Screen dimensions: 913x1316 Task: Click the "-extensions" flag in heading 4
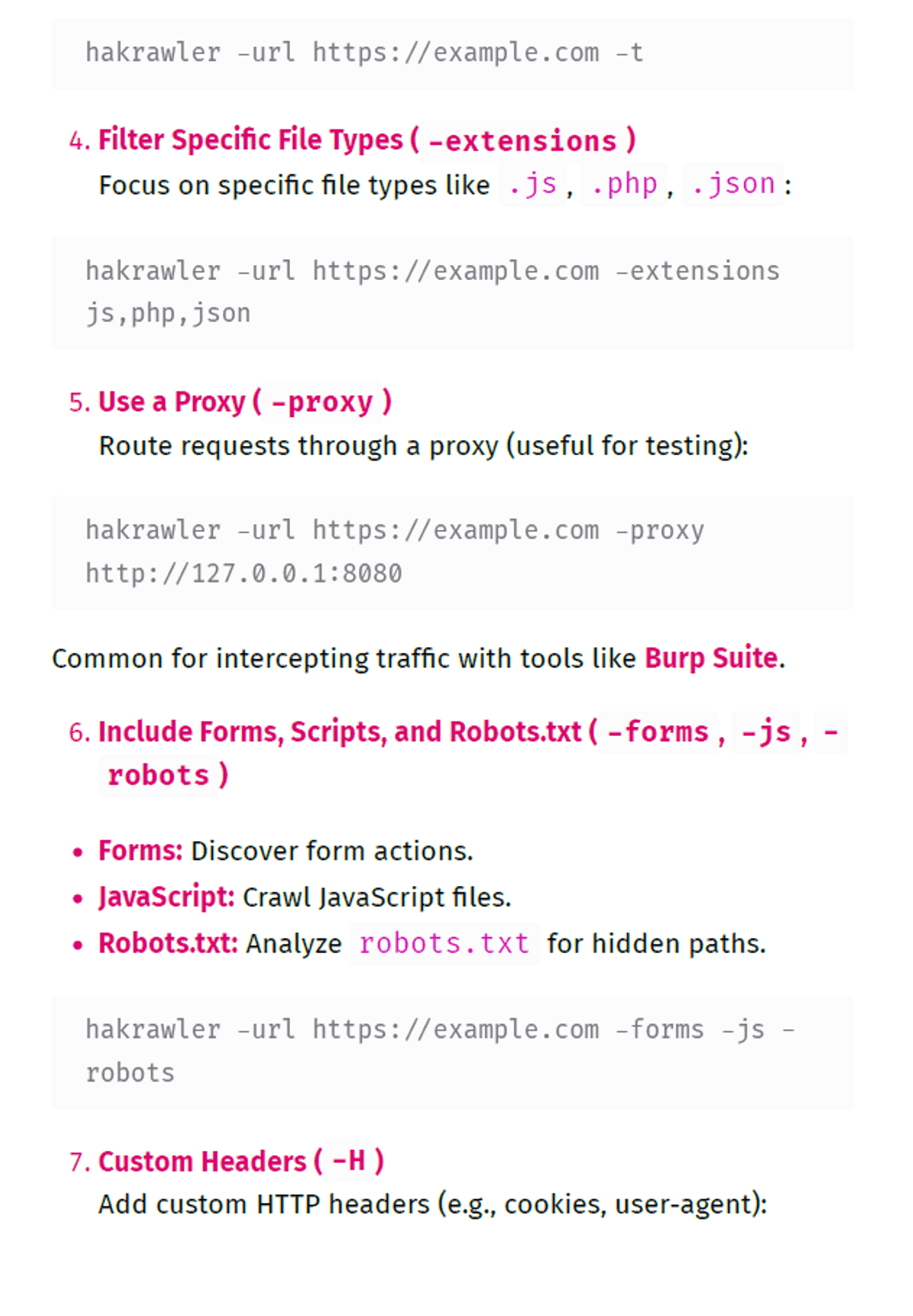click(x=523, y=142)
